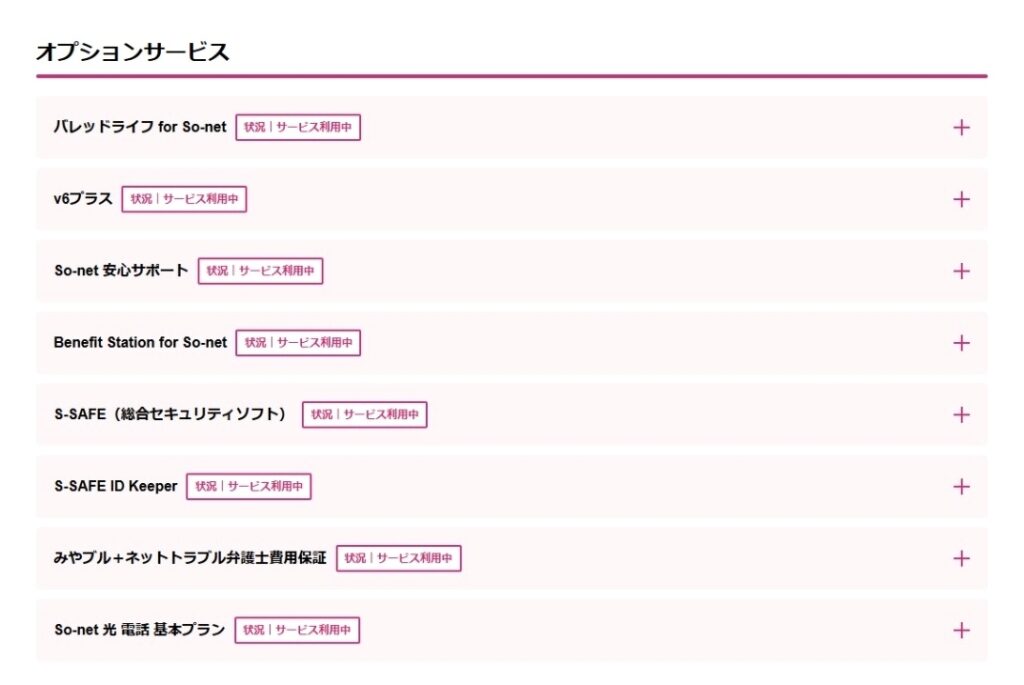Click the サービス利用中 badge for S-SAFE ID Keeper
Screen dimensions: 1024x685
[x=249, y=486]
